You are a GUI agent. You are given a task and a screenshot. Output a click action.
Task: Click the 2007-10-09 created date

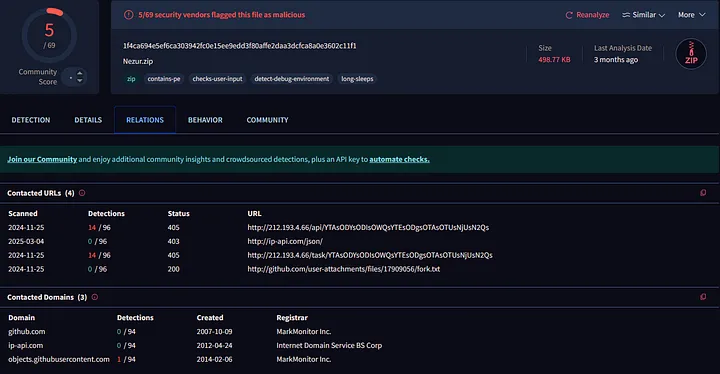214,331
